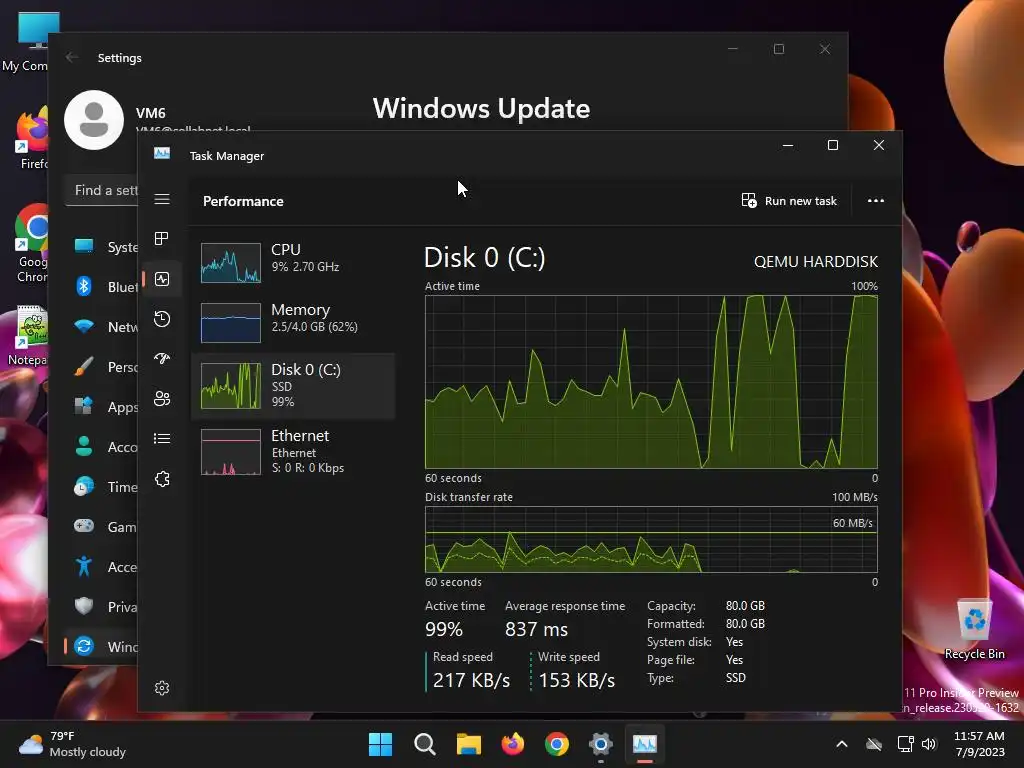Click Run new task button
The height and width of the screenshot is (768, 1024).
789,201
